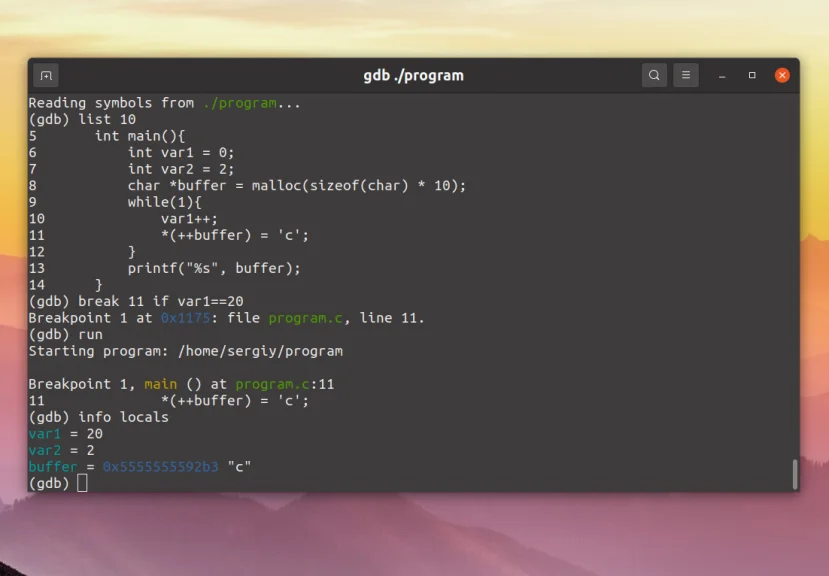Click 'break 11 if var1==20' command

pos(161,301)
